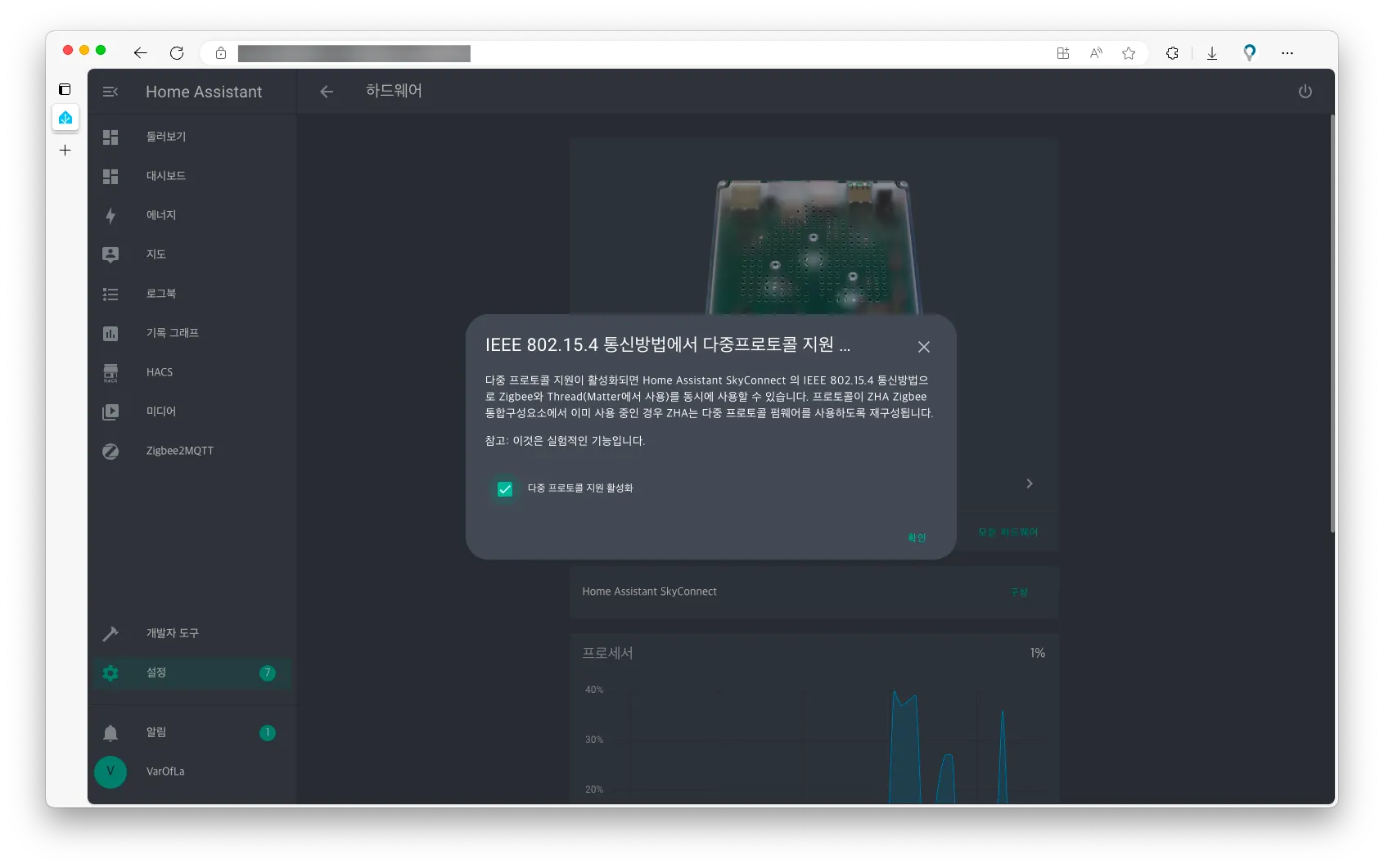Open the 로그북 list icon
Screen dimensions: 1384x868
click(x=110, y=294)
